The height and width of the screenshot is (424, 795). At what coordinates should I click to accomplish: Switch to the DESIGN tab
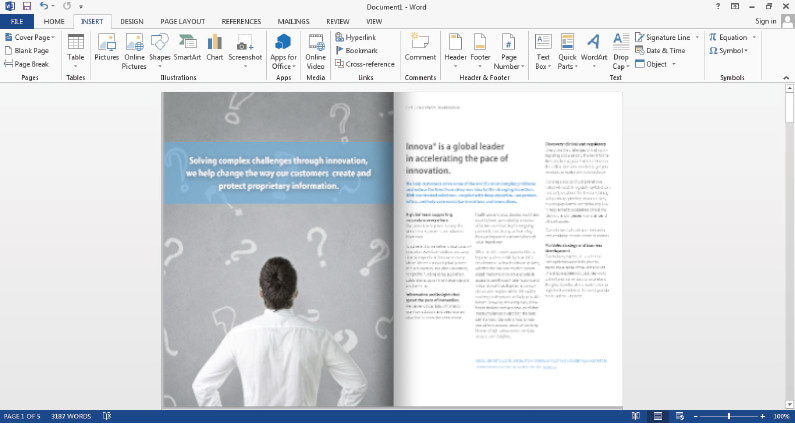132,21
